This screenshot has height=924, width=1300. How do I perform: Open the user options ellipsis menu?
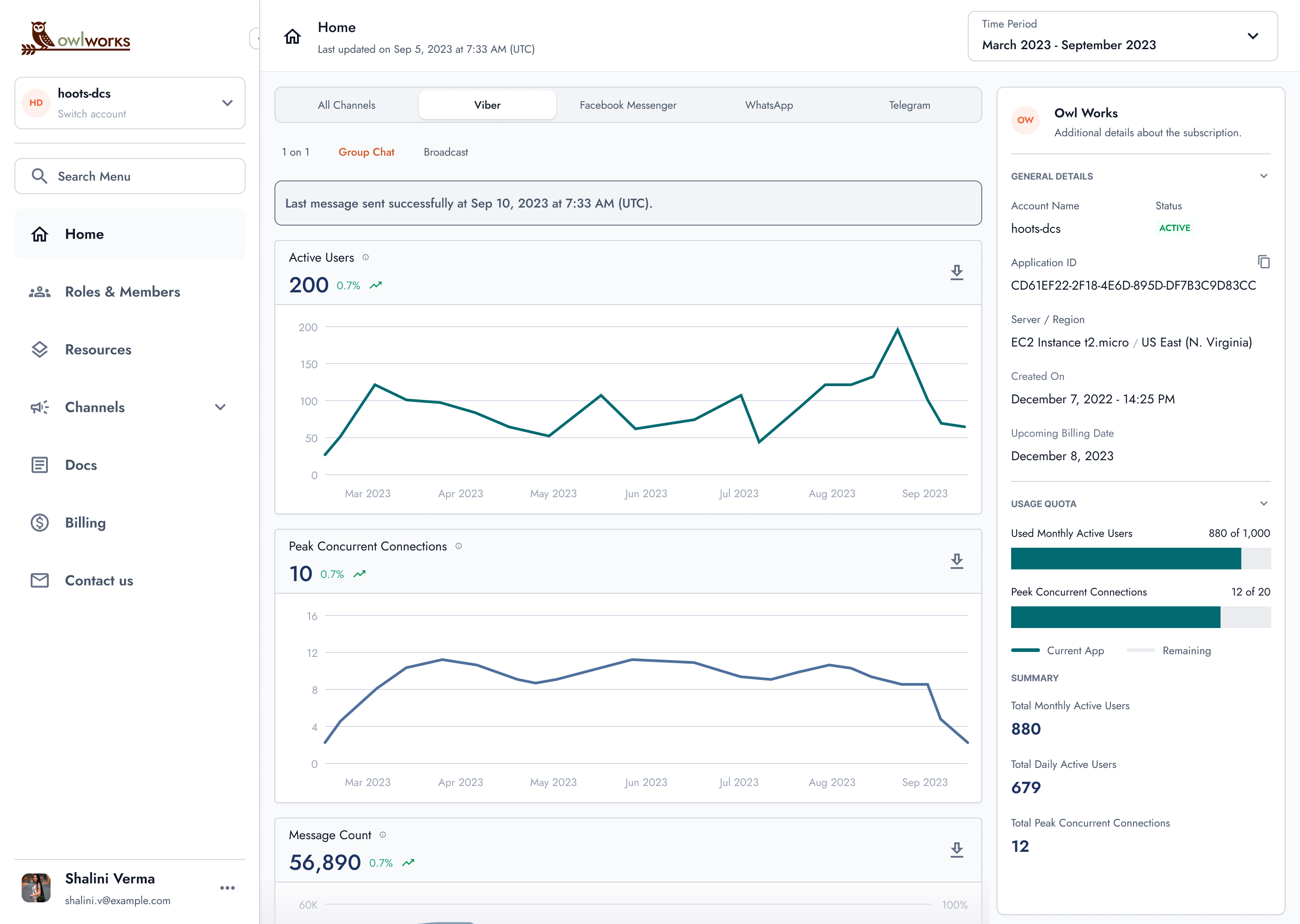point(227,887)
